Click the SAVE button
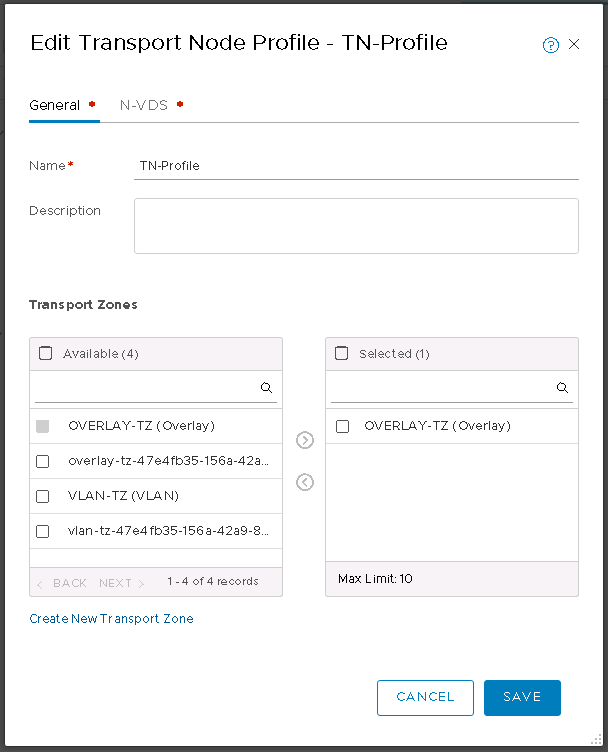The width and height of the screenshot is (608, 752). 522,697
